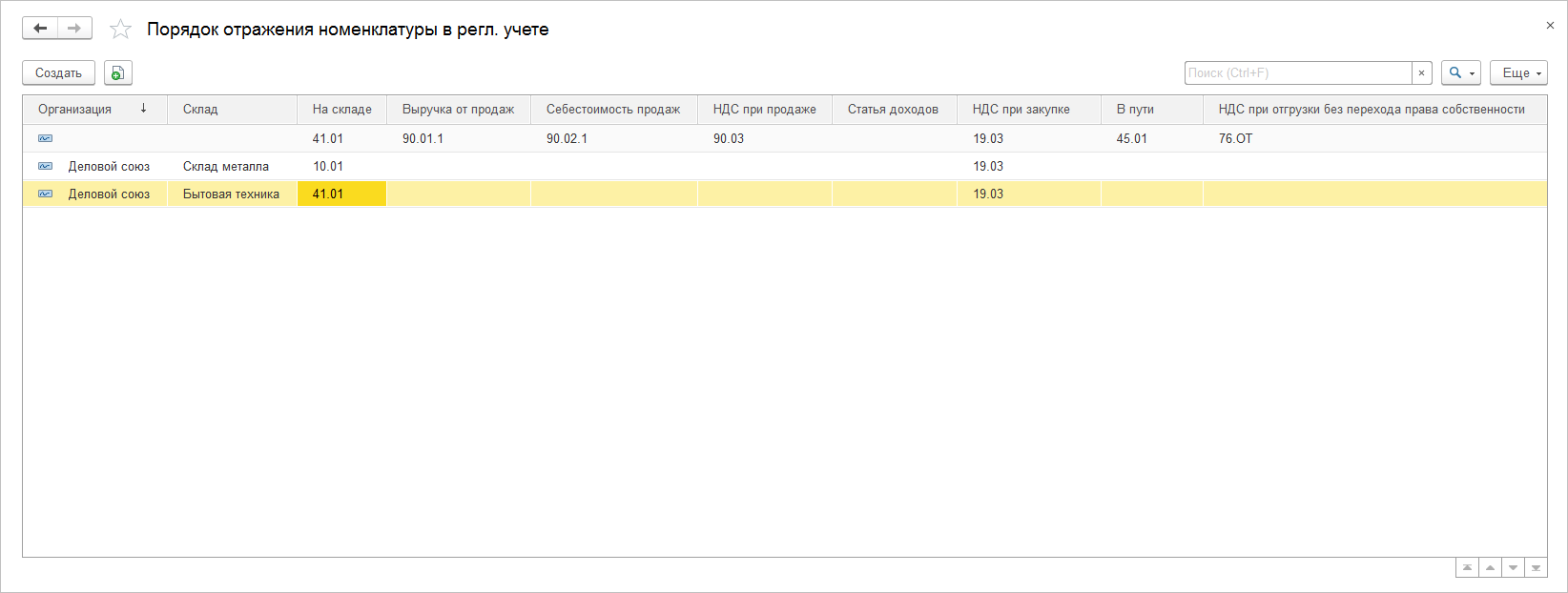Select record icon in the 90.01.1 row
Screen dimensions: 1568x593
tap(45, 138)
